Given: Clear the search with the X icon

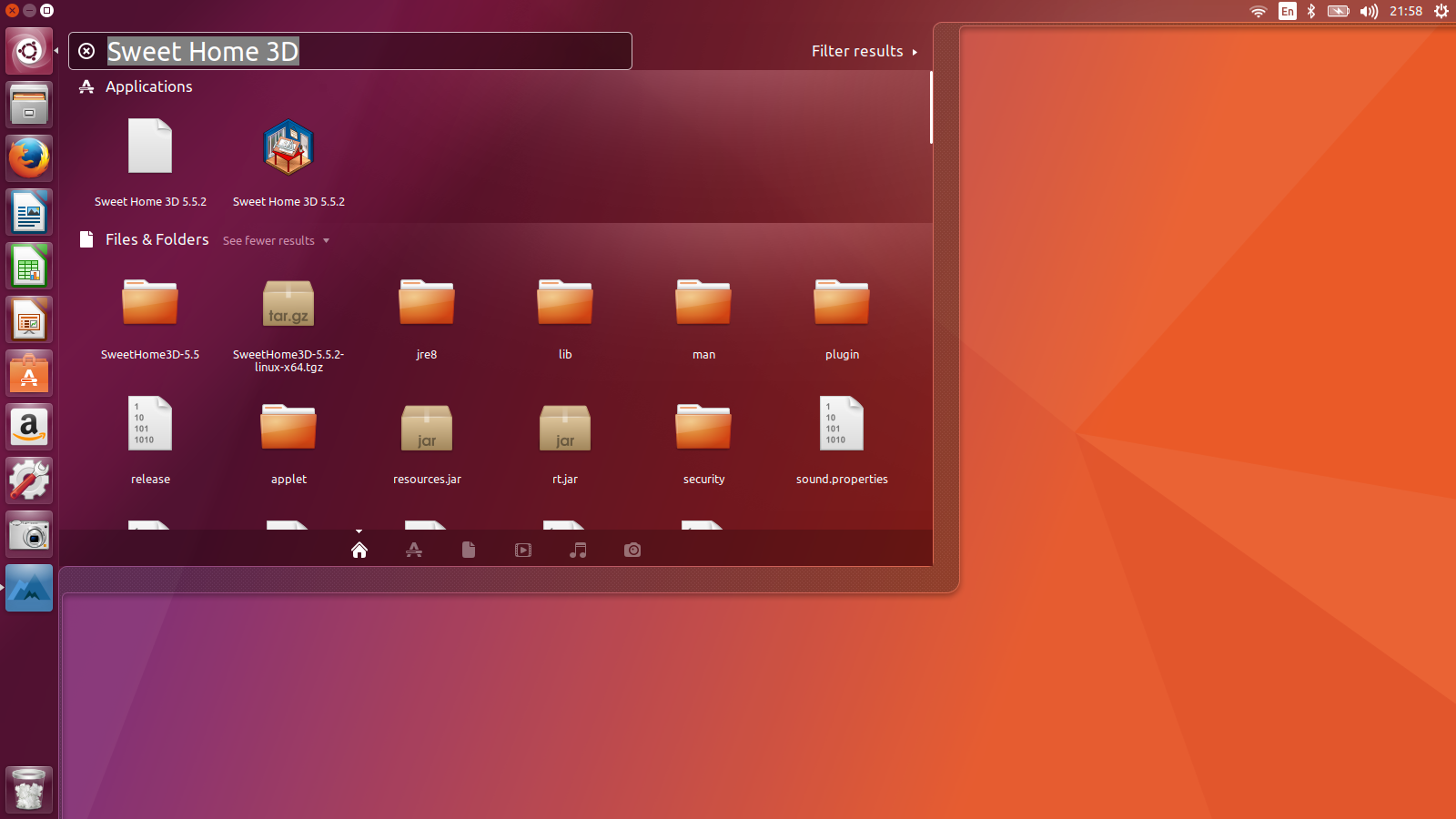Looking at the screenshot, I should (86, 51).
